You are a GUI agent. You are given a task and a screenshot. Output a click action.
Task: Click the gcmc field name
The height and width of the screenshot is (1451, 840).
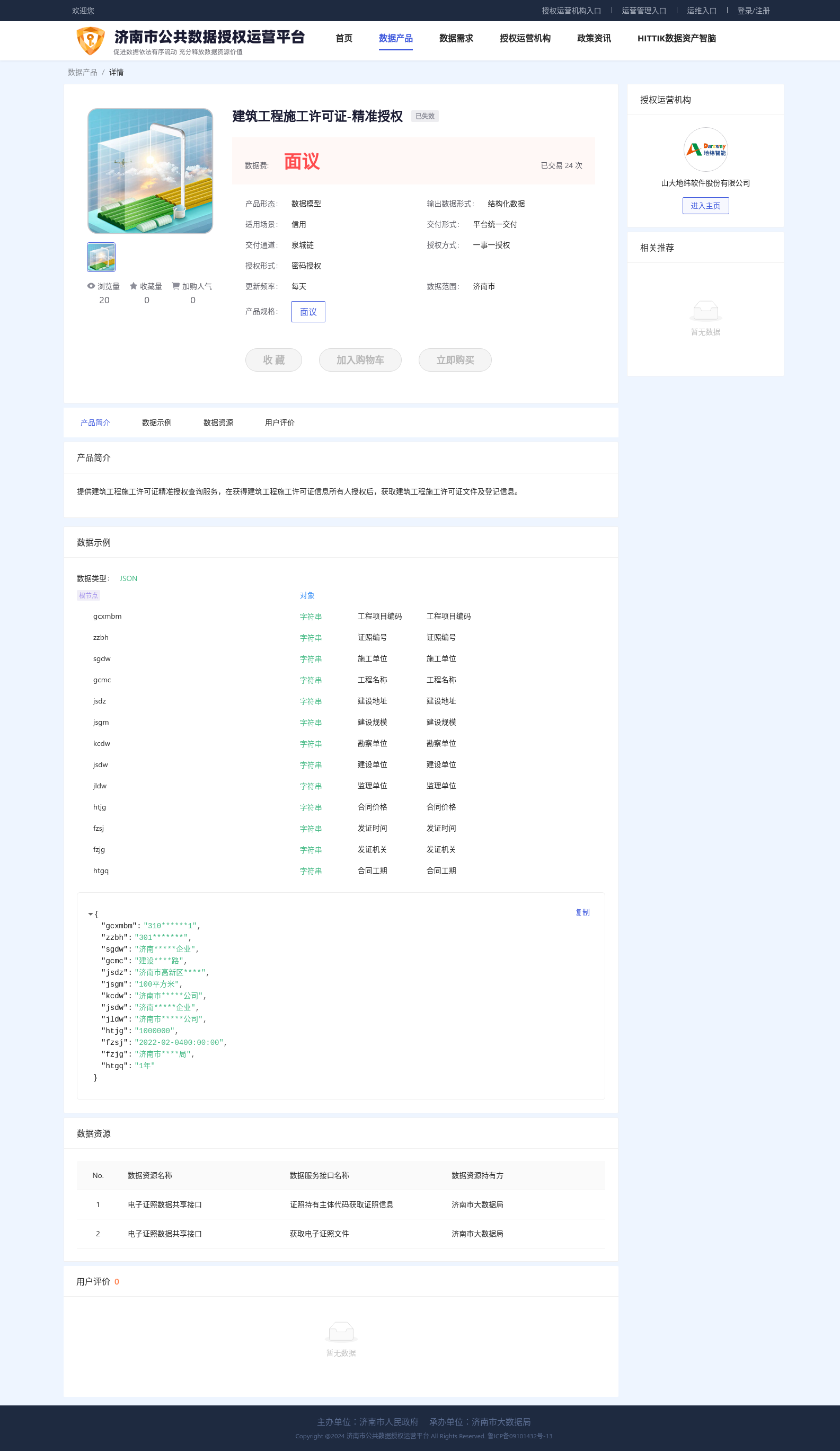click(x=102, y=680)
